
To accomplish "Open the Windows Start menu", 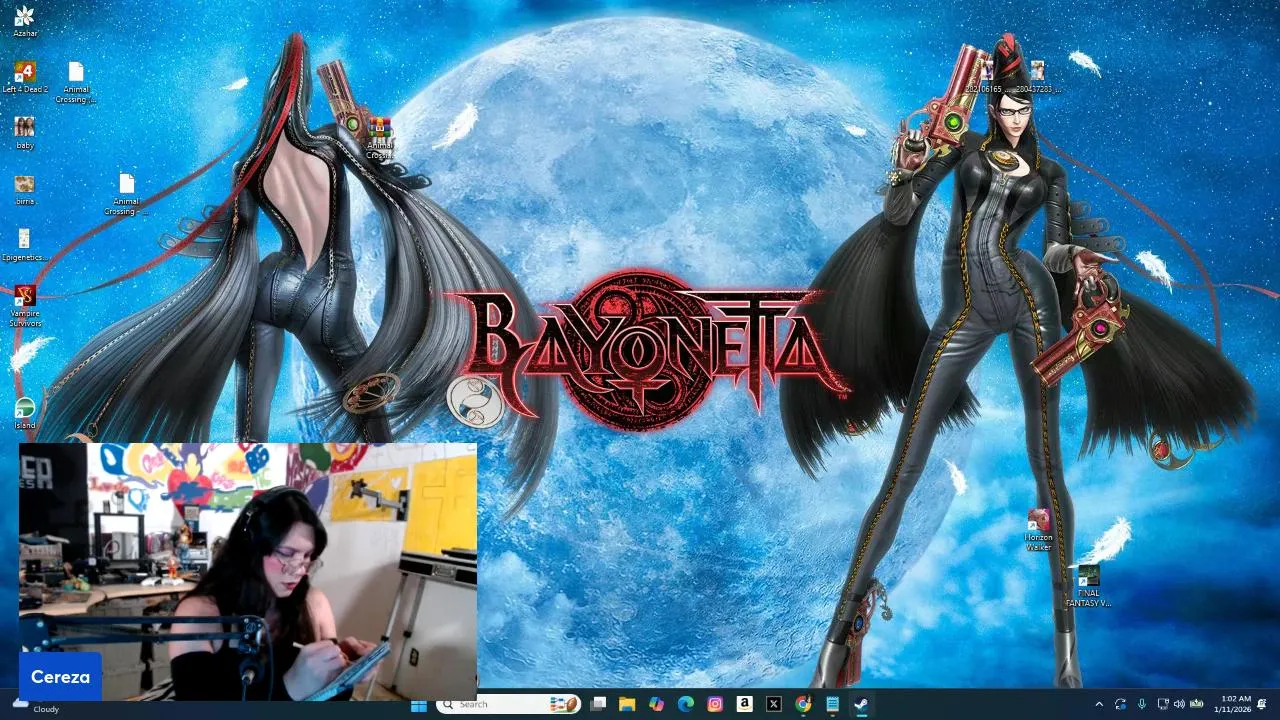I will 419,704.
